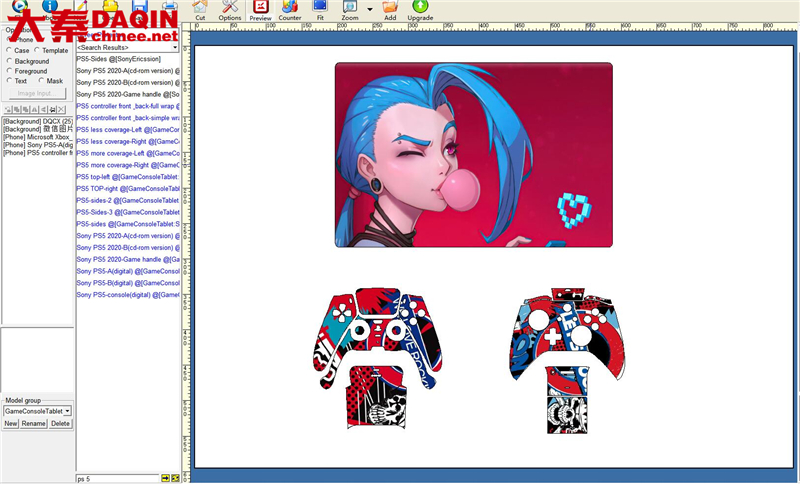Select layer '[Phone] Microsoft Xbox_'
The height and width of the screenshot is (484, 800).
point(38,137)
